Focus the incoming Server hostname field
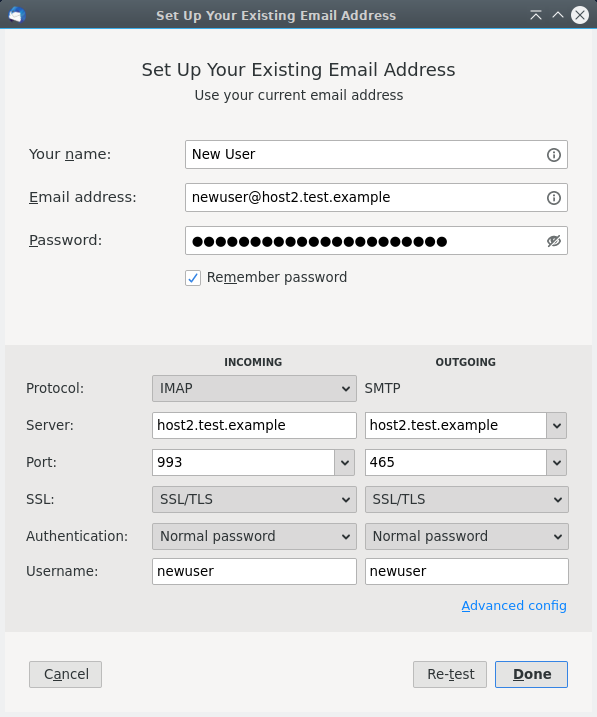The width and height of the screenshot is (597, 717). [x=254, y=426]
